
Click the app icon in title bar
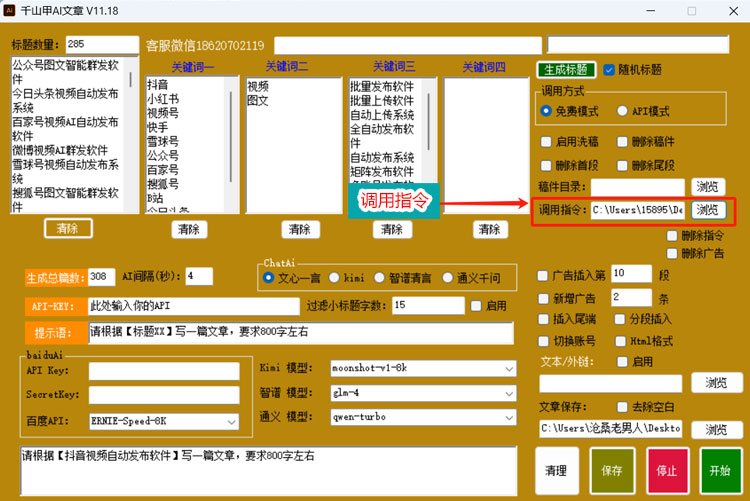(x=9, y=10)
